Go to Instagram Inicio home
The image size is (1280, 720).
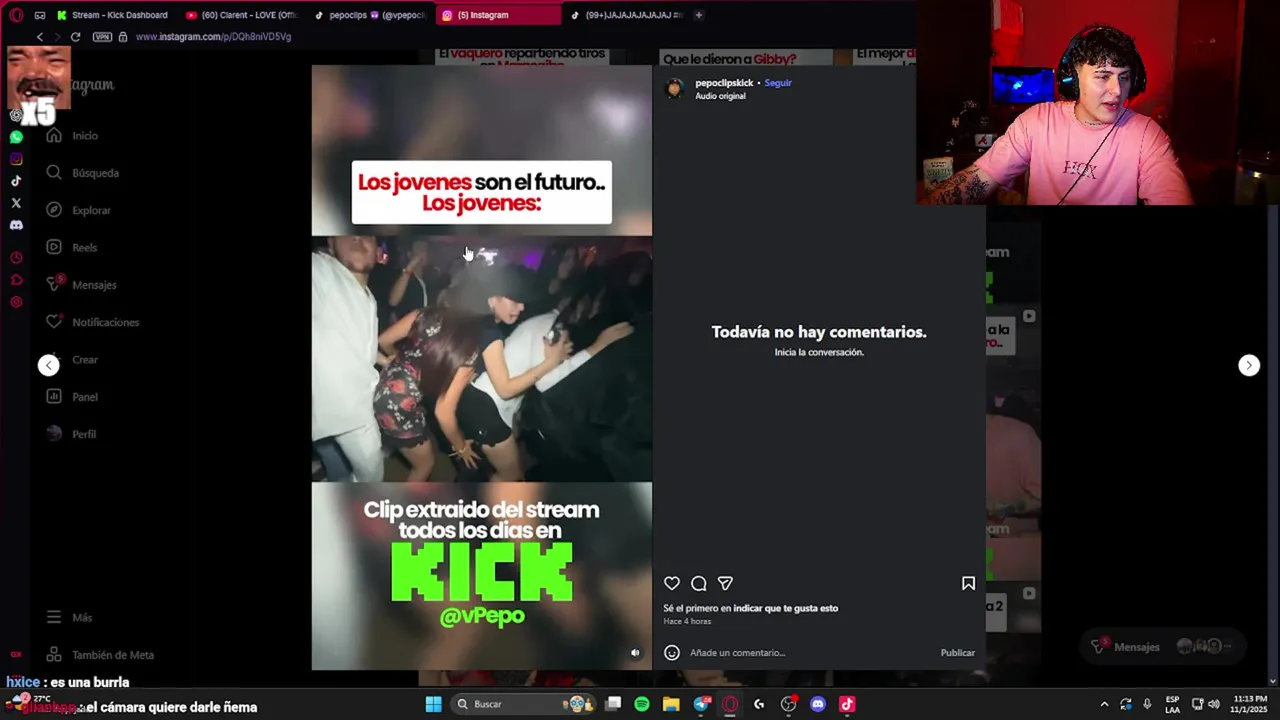click(x=72, y=136)
